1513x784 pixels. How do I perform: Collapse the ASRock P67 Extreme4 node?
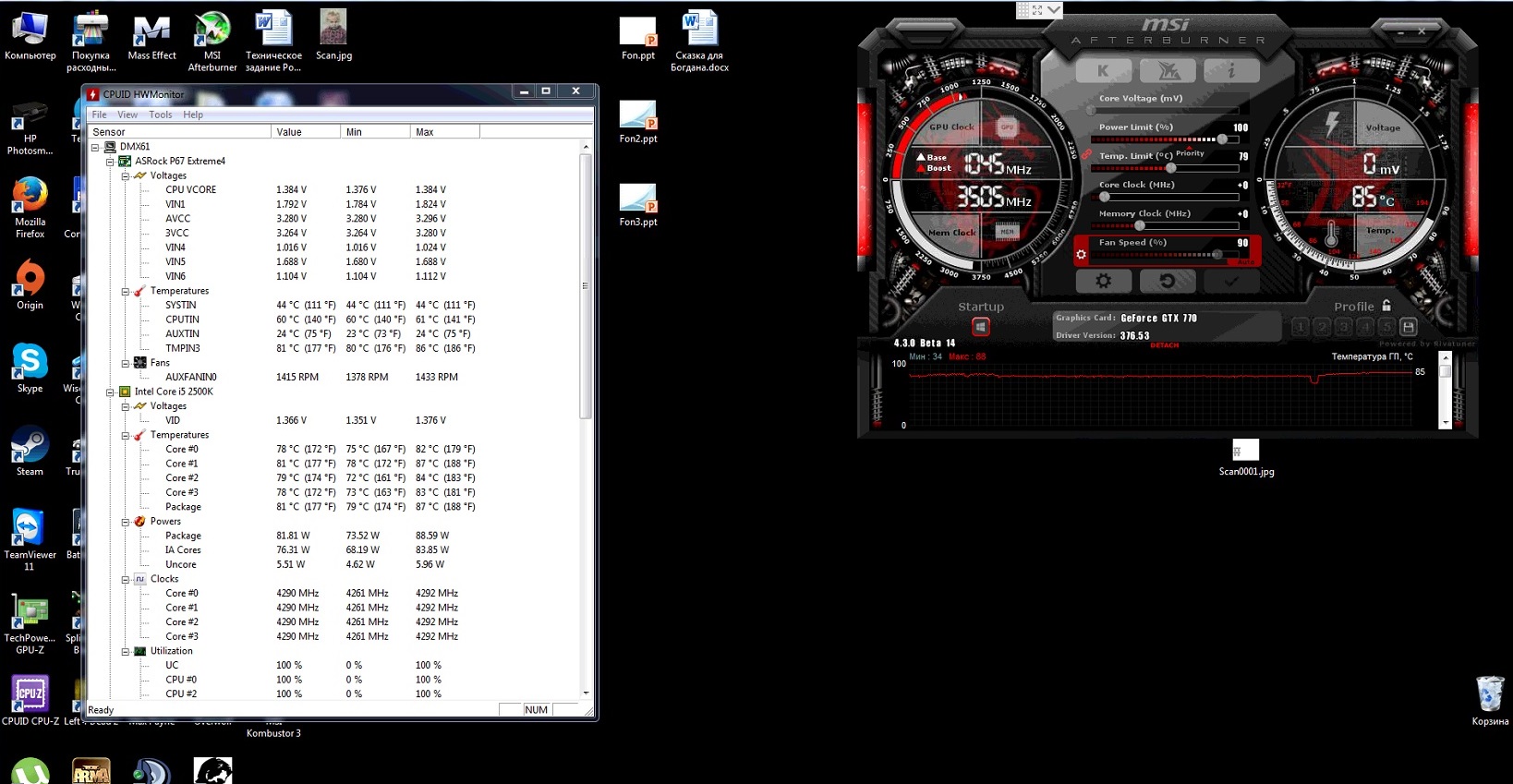click(110, 162)
